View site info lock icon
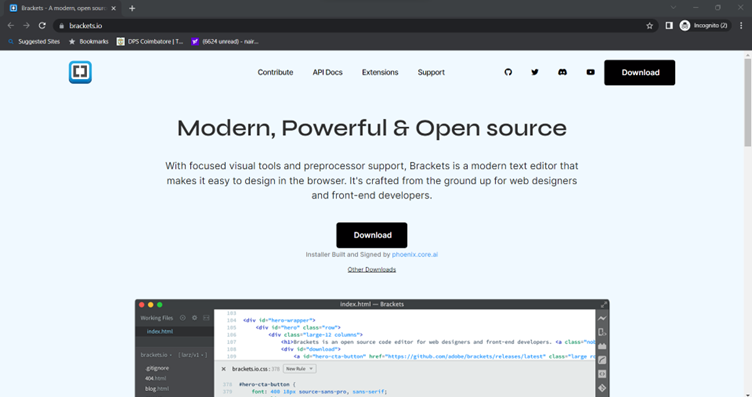Viewport: 752px width, 397px height. pyautogui.click(x=61, y=26)
